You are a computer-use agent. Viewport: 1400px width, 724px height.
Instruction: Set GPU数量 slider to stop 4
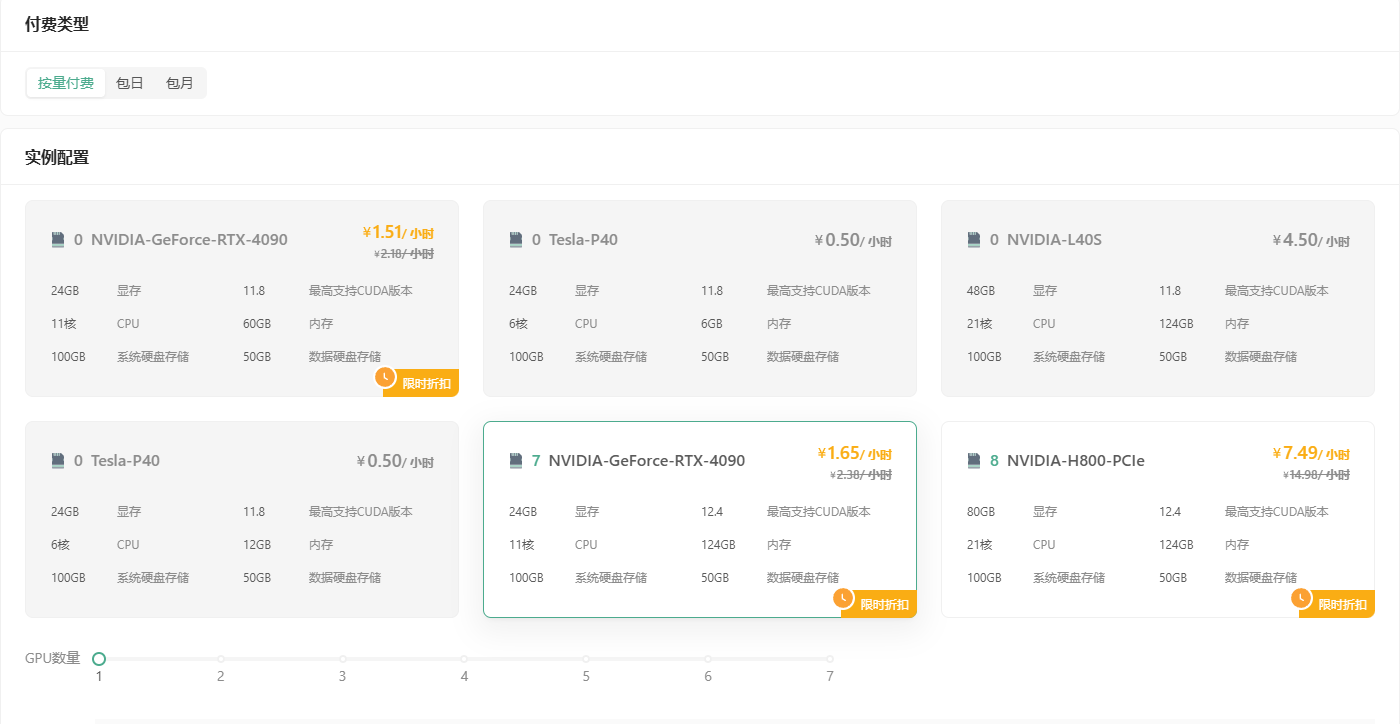[x=464, y=659]
